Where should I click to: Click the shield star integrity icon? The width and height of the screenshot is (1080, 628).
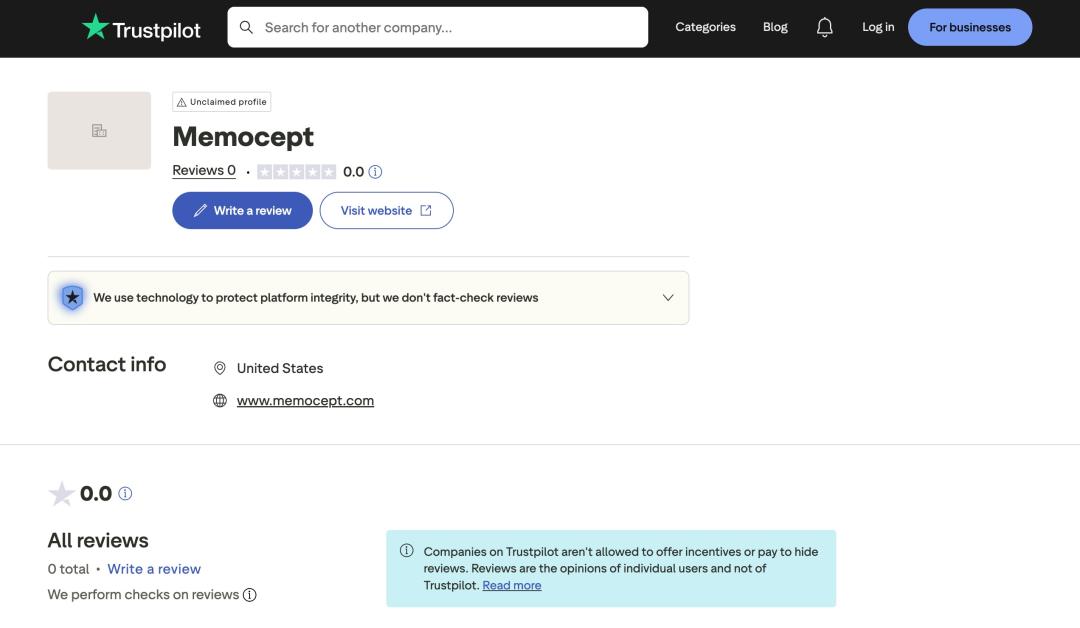tap(72, 297)
